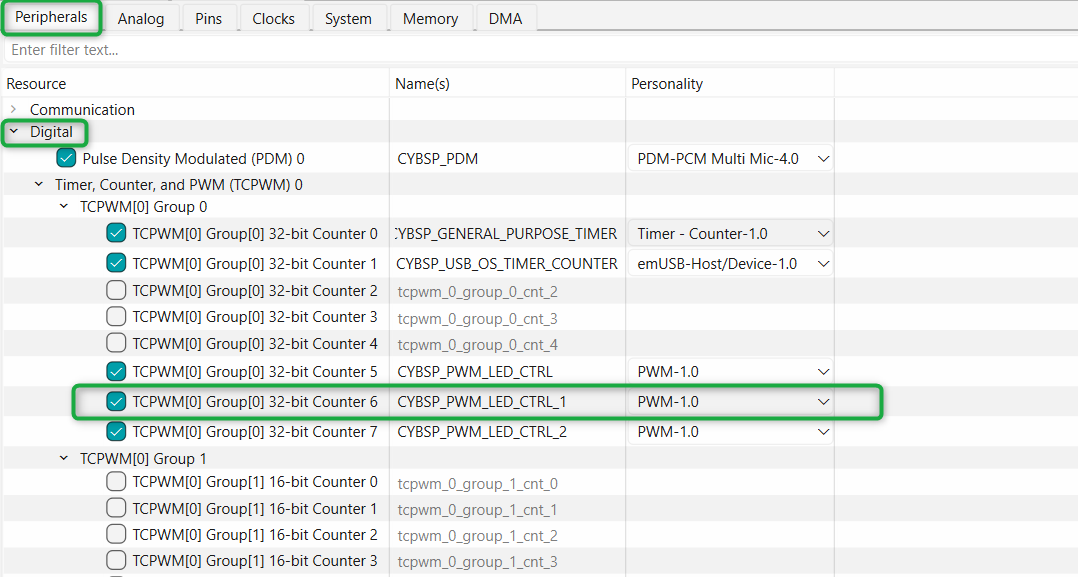Check Group[1] 16-bit Counter 3 checkbox
The width and height of the screenshot is (1078, 577).
(116, 561)
